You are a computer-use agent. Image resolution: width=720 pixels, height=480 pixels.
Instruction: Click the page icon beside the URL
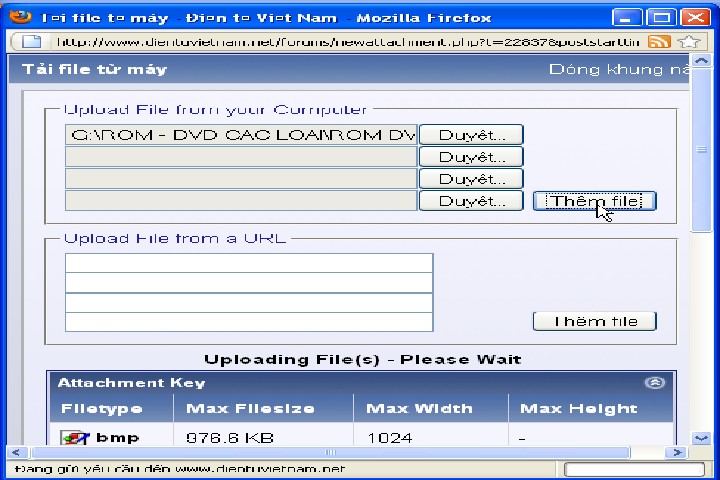point(32,42)
